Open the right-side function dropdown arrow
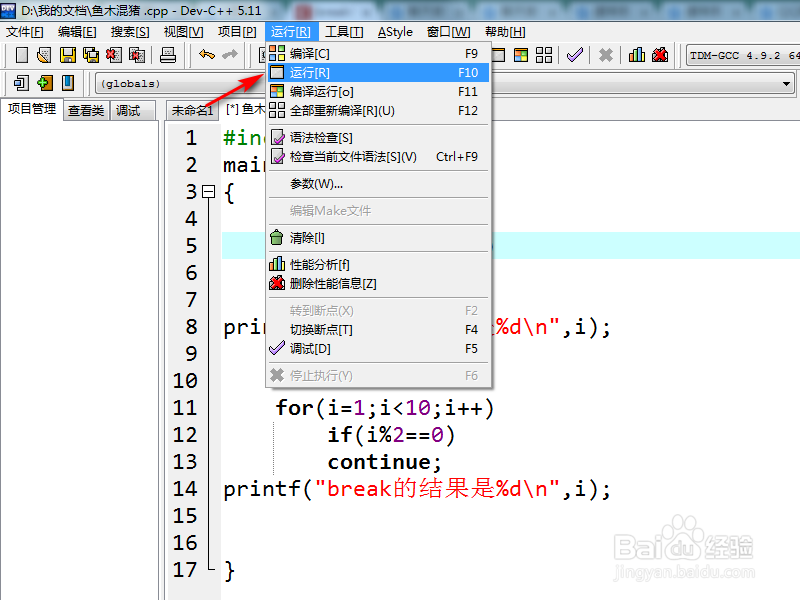 [x=786, y=84]
